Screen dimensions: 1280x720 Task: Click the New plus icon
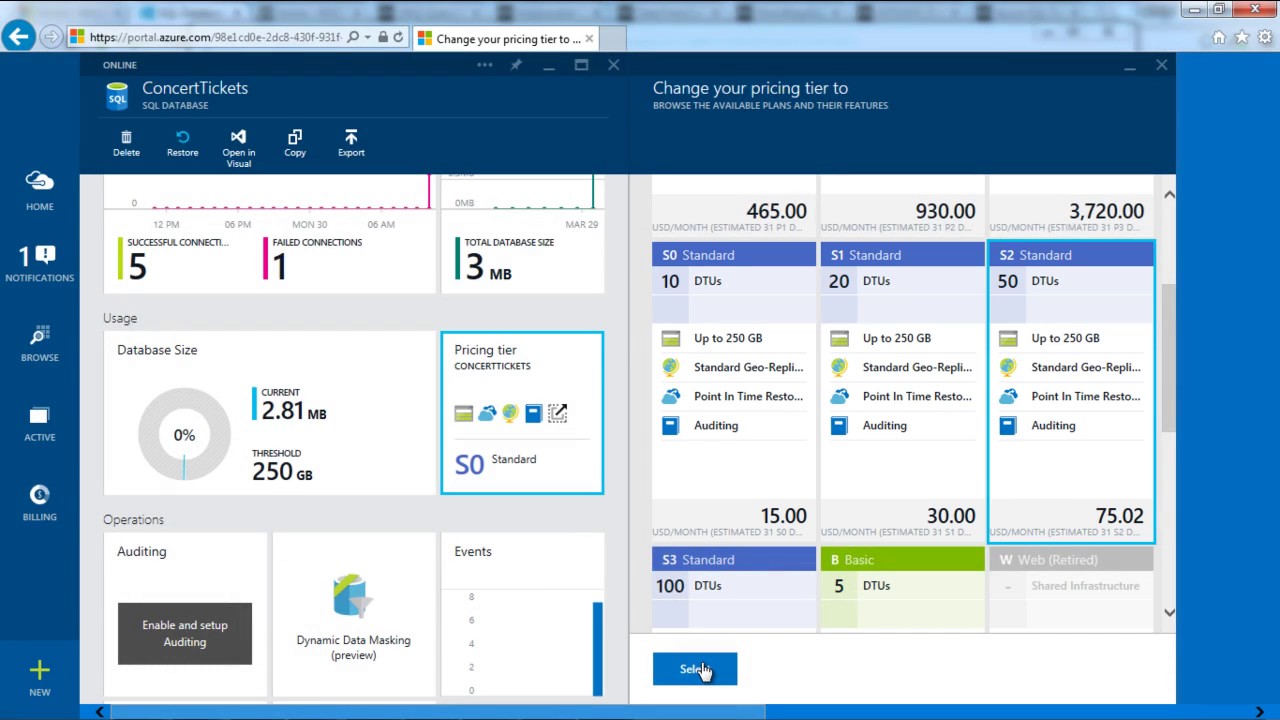40,670
